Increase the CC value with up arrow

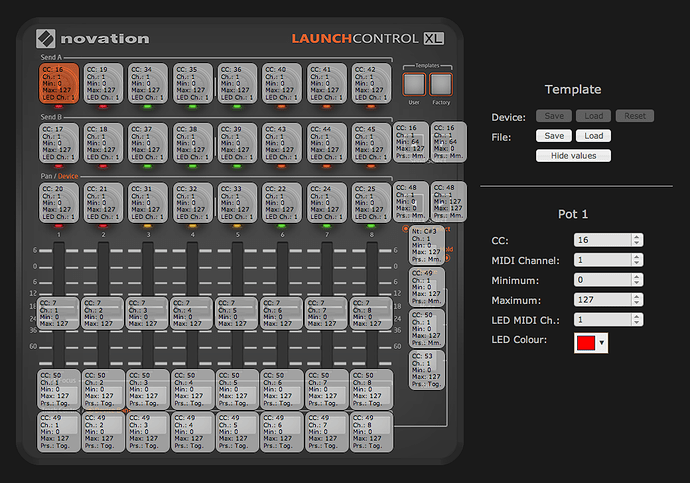click(637, 237)
